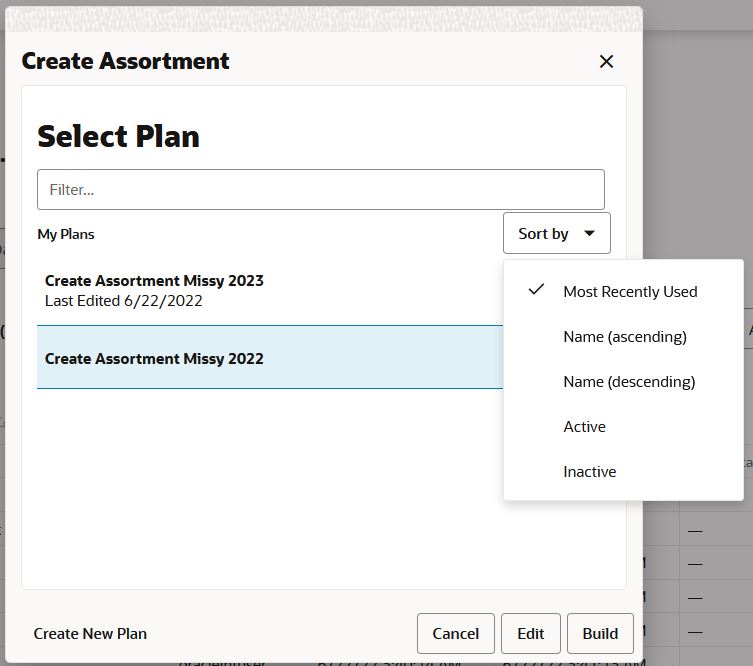Sort plans by Name (descending)
This screenshot has width=753, height=666.
pos(623,382)
